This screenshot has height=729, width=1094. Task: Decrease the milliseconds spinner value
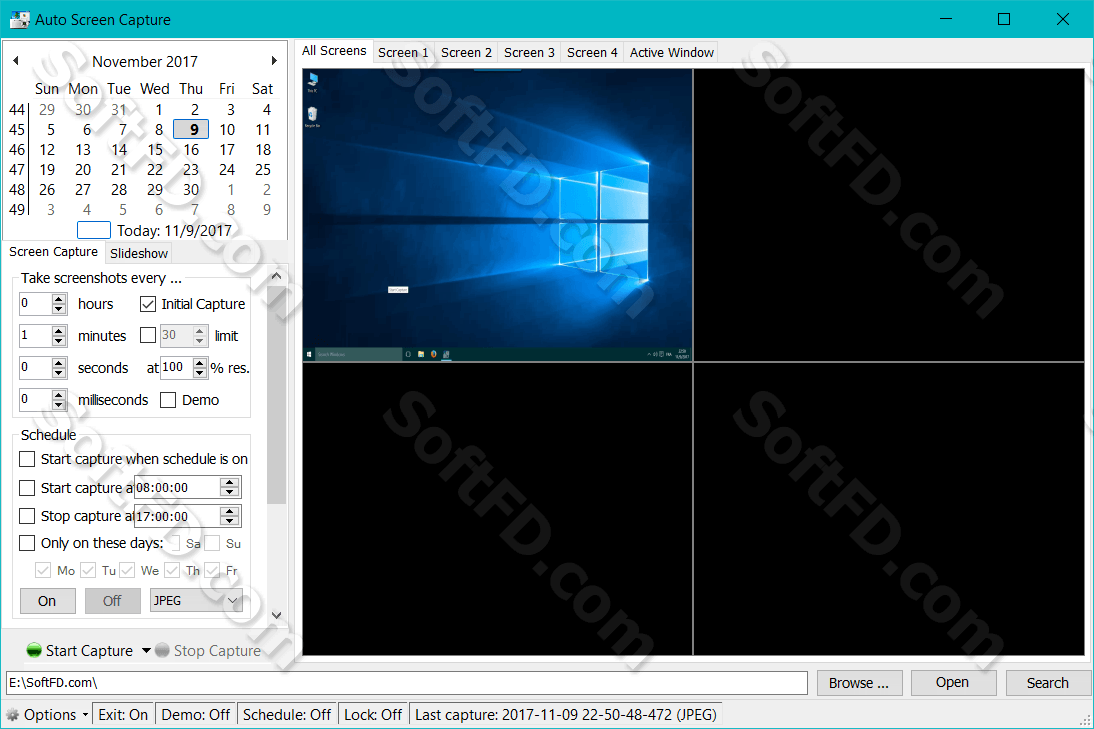tap(59, 405)
